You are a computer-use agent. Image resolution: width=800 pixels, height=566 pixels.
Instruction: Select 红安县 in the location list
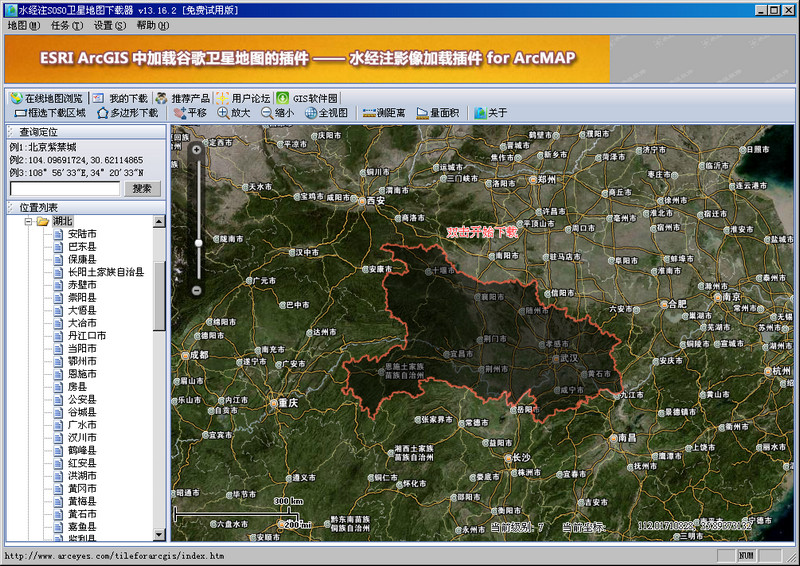pyautogui.click(x=82, y=463)
